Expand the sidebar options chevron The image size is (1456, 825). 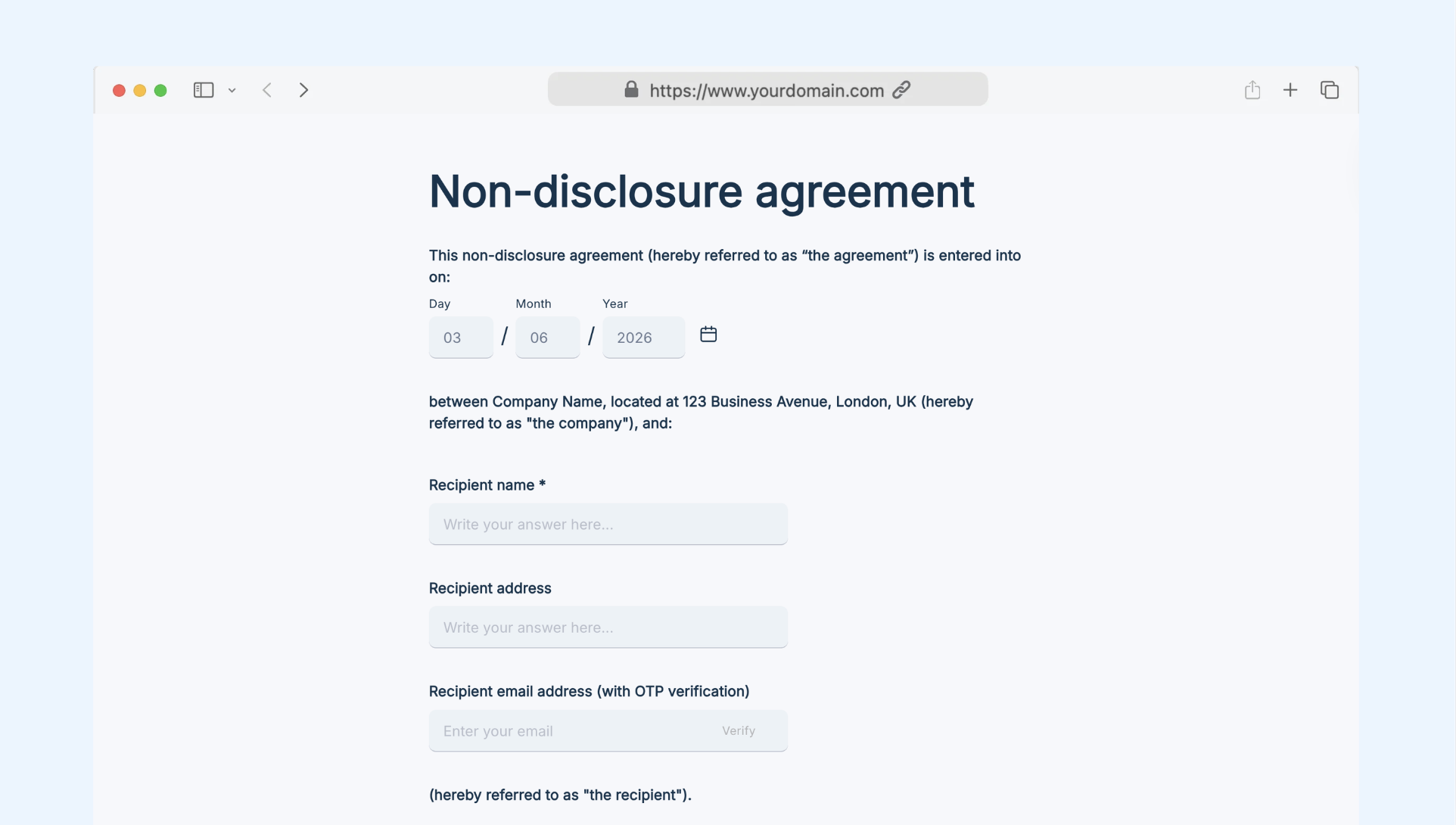click(x=232, y=91)
